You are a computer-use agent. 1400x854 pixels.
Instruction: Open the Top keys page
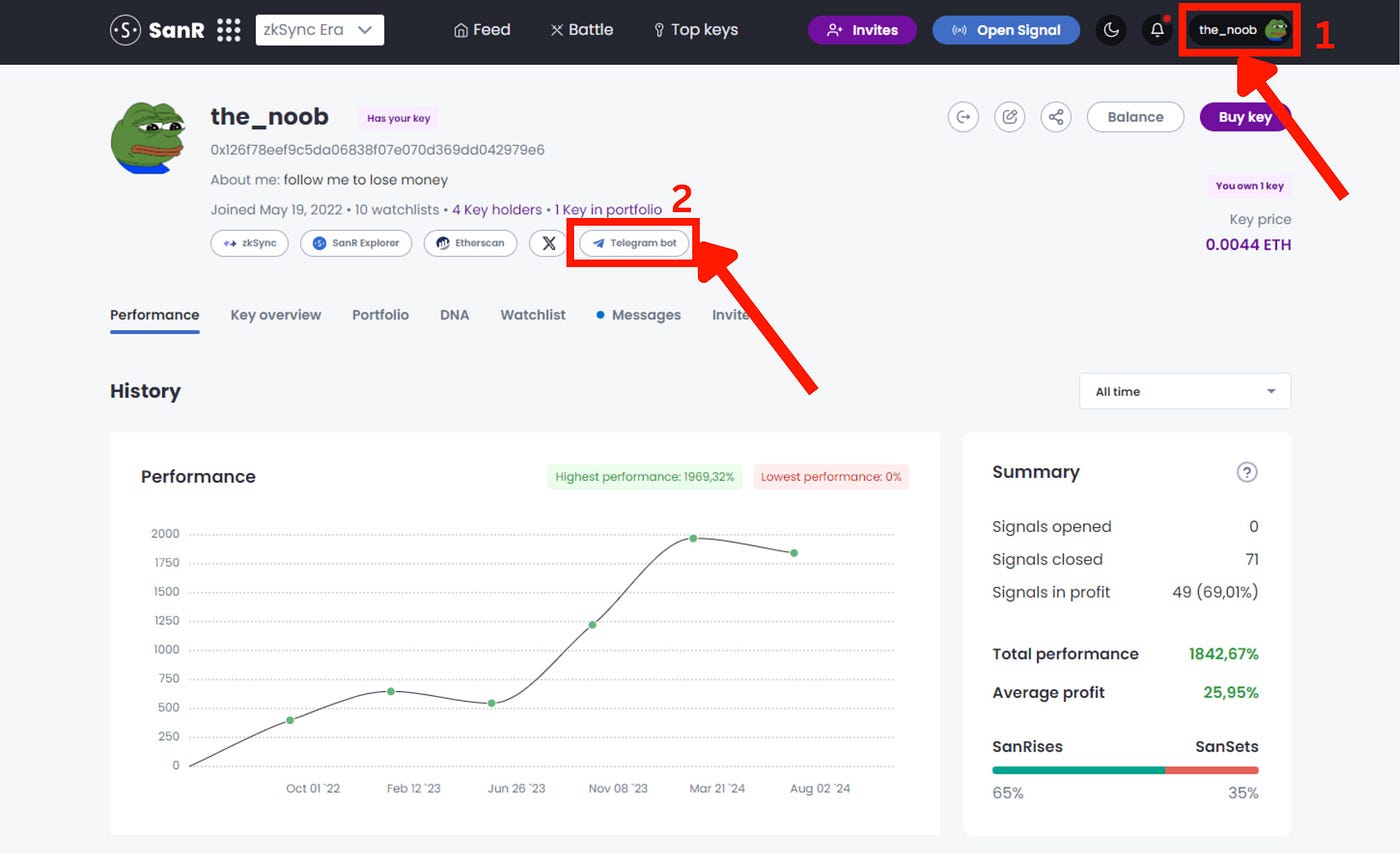pyautogui.click(x=696, y=30)
